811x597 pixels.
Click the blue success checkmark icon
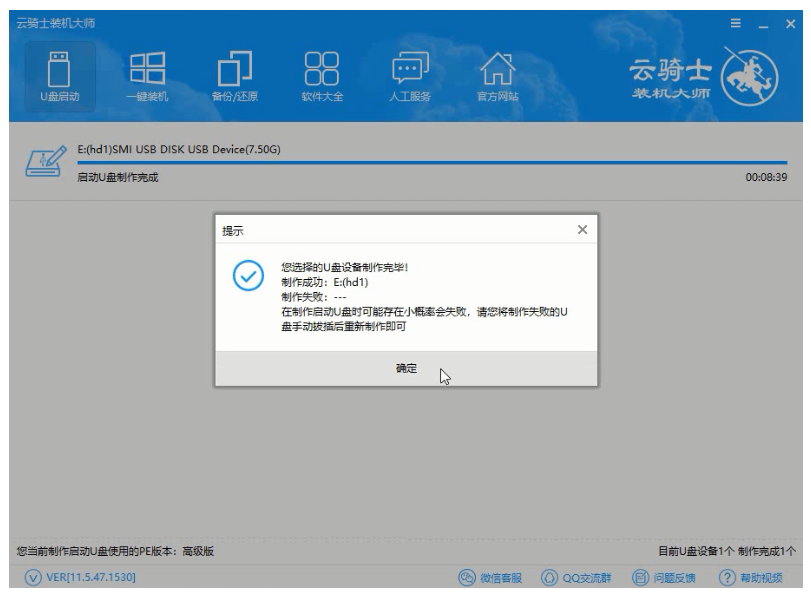click(247, 276)
